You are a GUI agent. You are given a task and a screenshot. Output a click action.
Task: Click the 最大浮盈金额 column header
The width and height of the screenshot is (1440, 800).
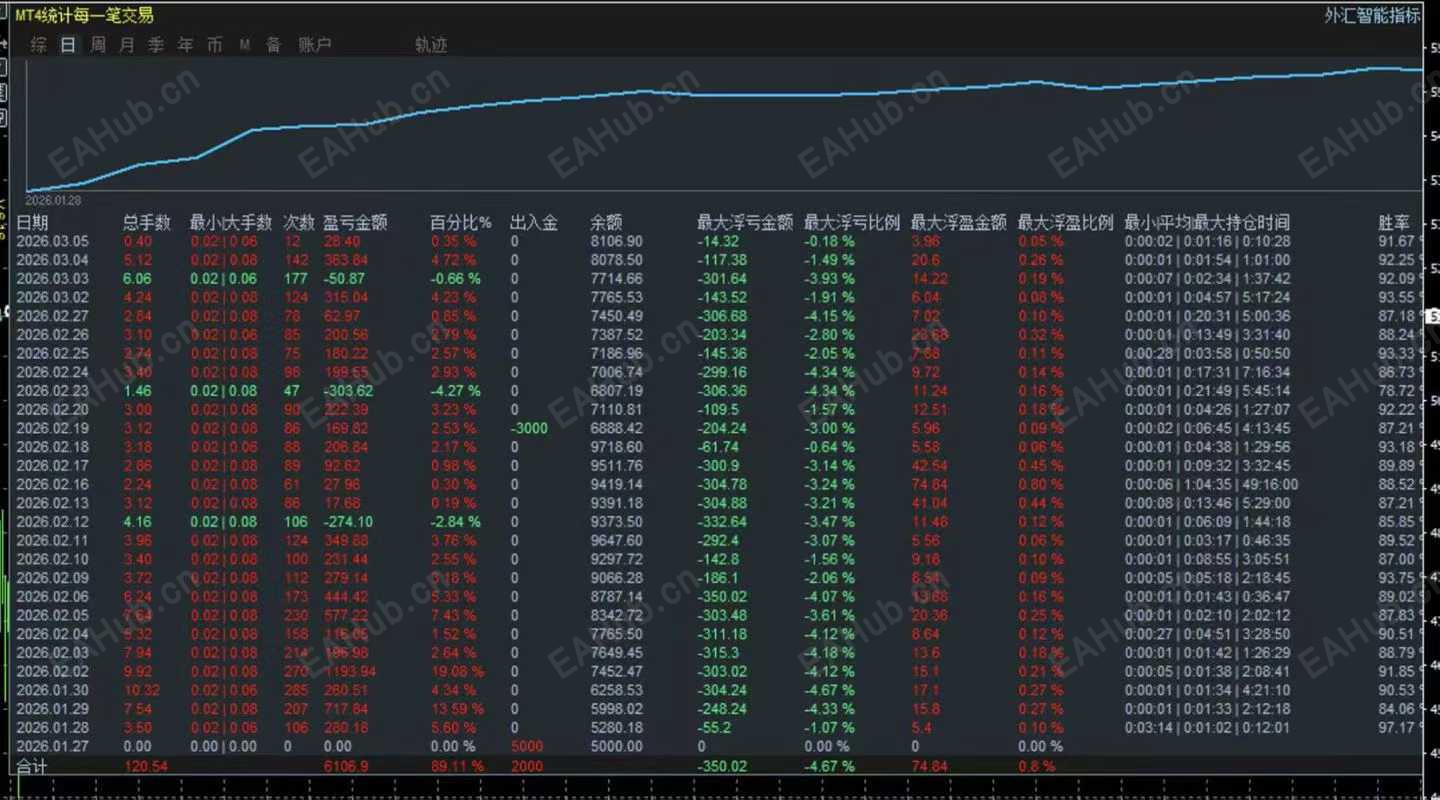(x=959, y=222)
